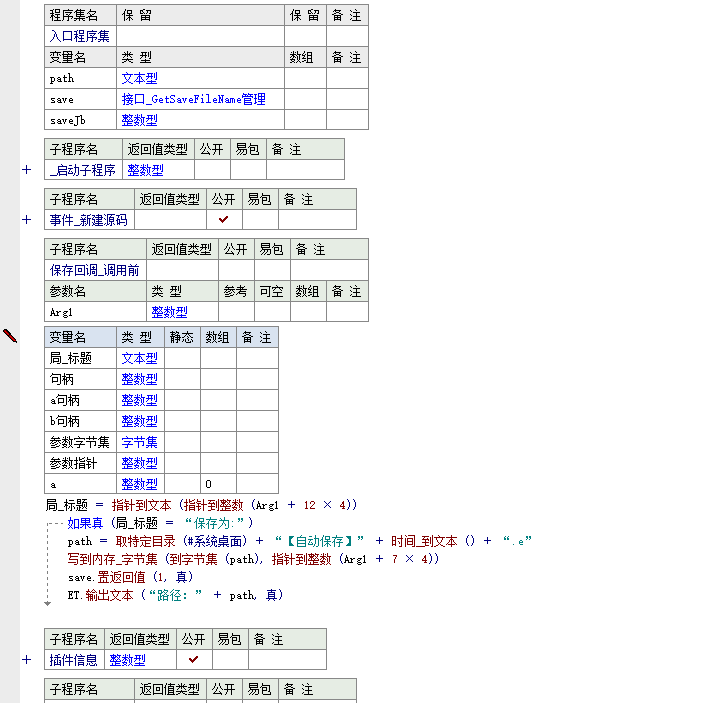Click 时间_到文本 function call
The width and height of the screenshot is (708, 703).
pyautogui.click(x=424, y=541)
